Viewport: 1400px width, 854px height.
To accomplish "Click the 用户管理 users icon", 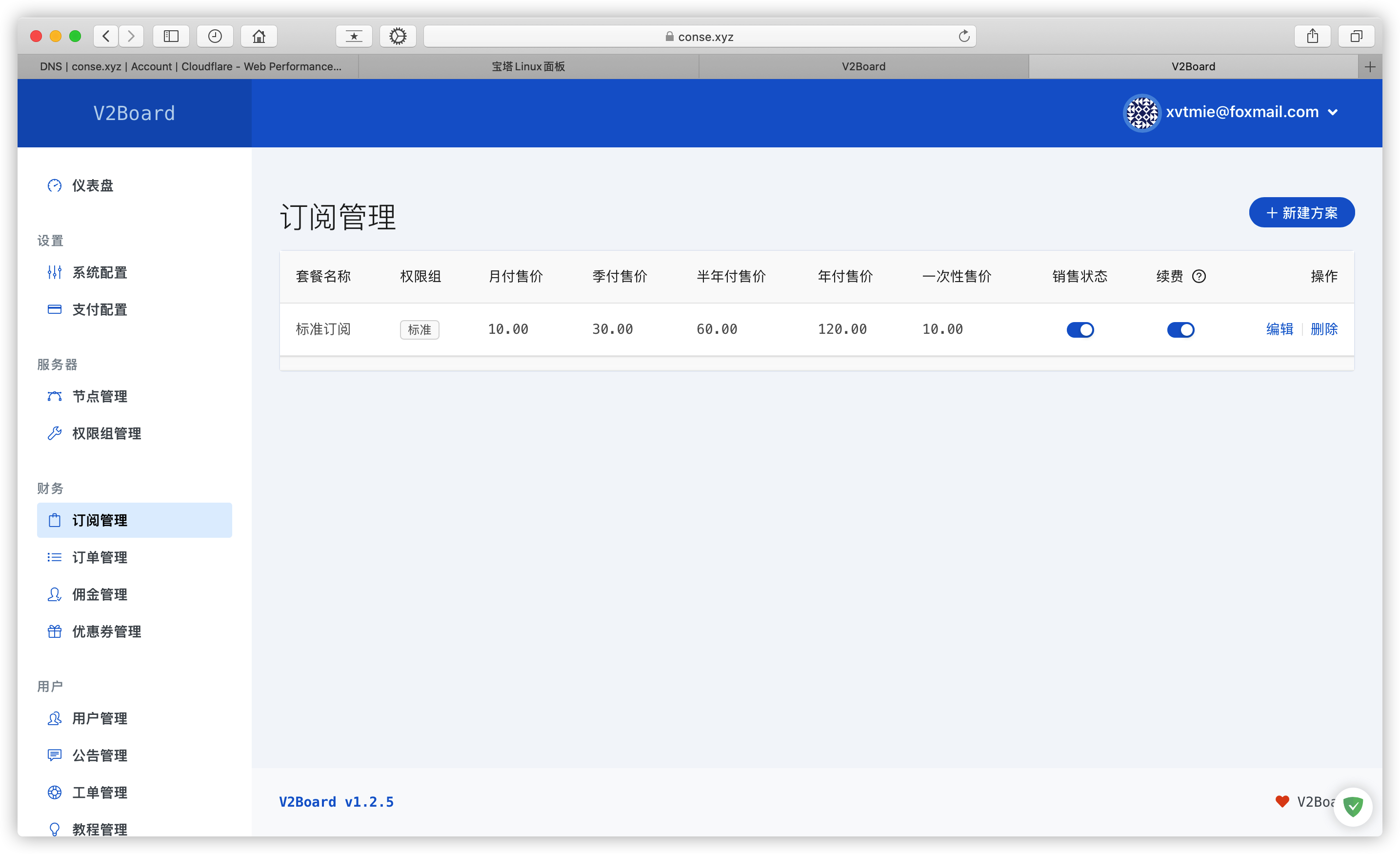I will point(55,718).
